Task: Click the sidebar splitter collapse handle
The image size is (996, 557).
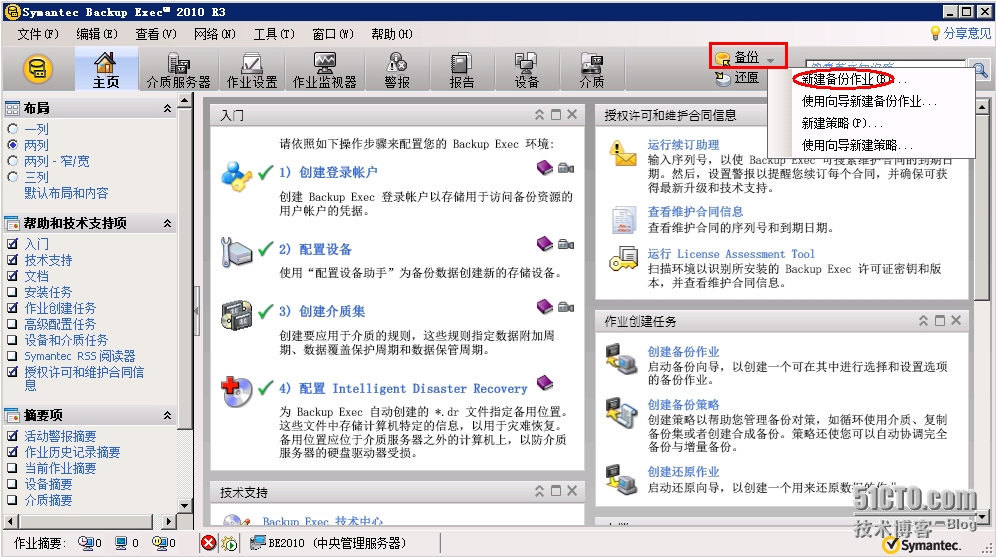Action: 197,311
